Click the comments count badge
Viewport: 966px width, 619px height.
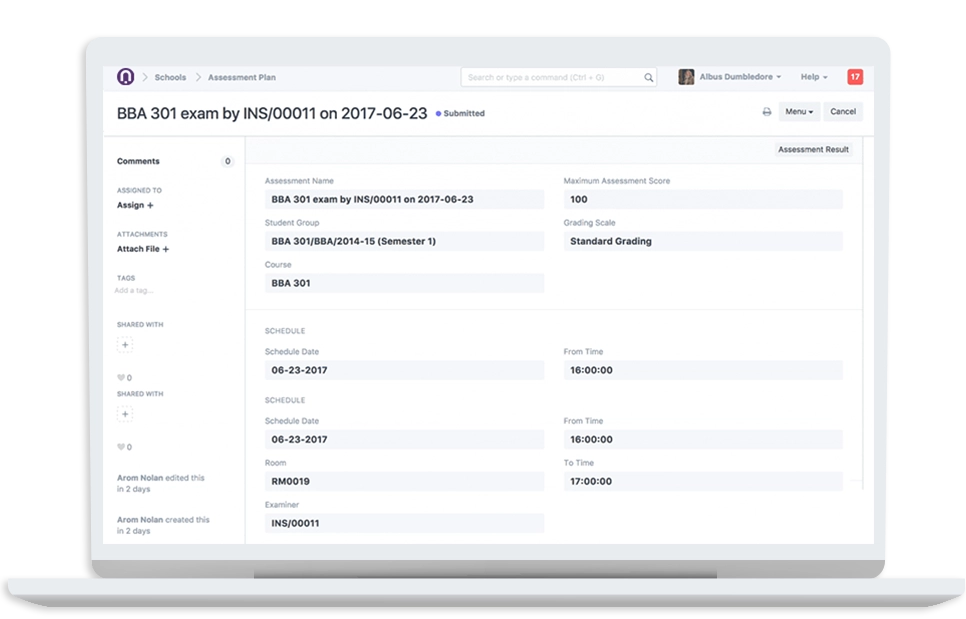click(x=227, y=161)
